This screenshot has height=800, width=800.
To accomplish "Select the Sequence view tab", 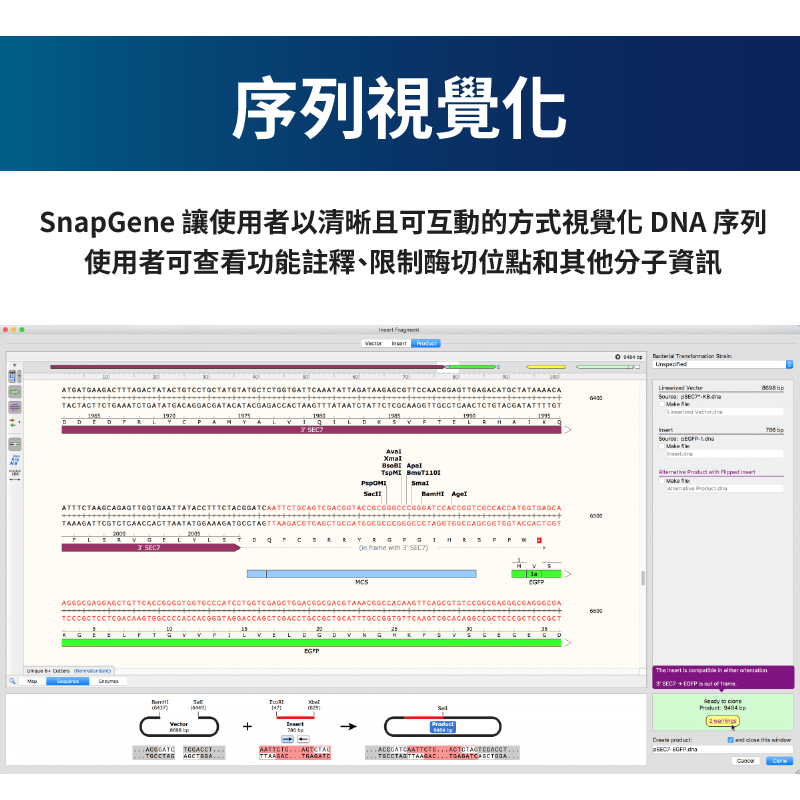I will click(68, 681).
